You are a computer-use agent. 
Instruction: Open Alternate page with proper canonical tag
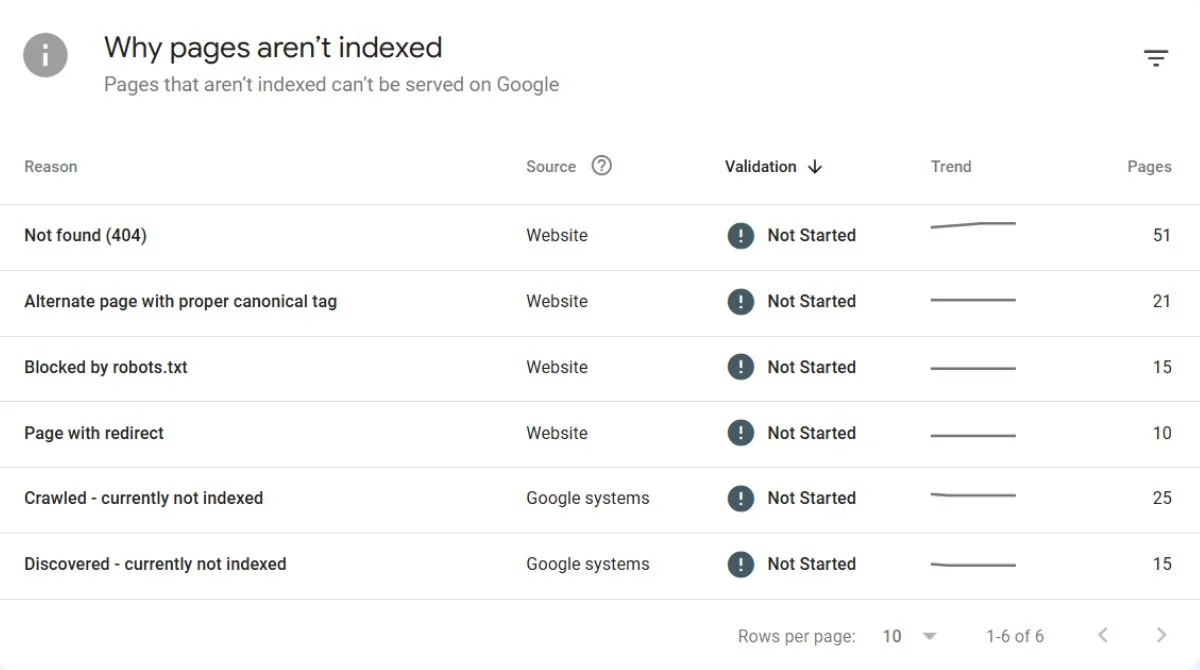(600, 302)
